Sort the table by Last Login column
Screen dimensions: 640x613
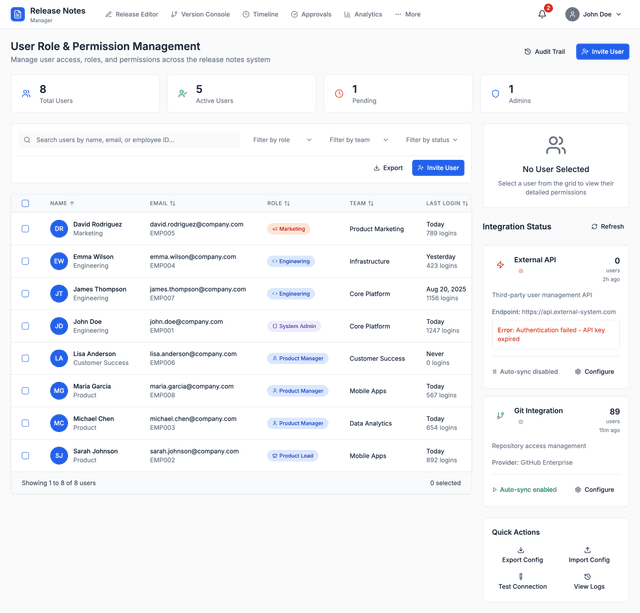446,203
